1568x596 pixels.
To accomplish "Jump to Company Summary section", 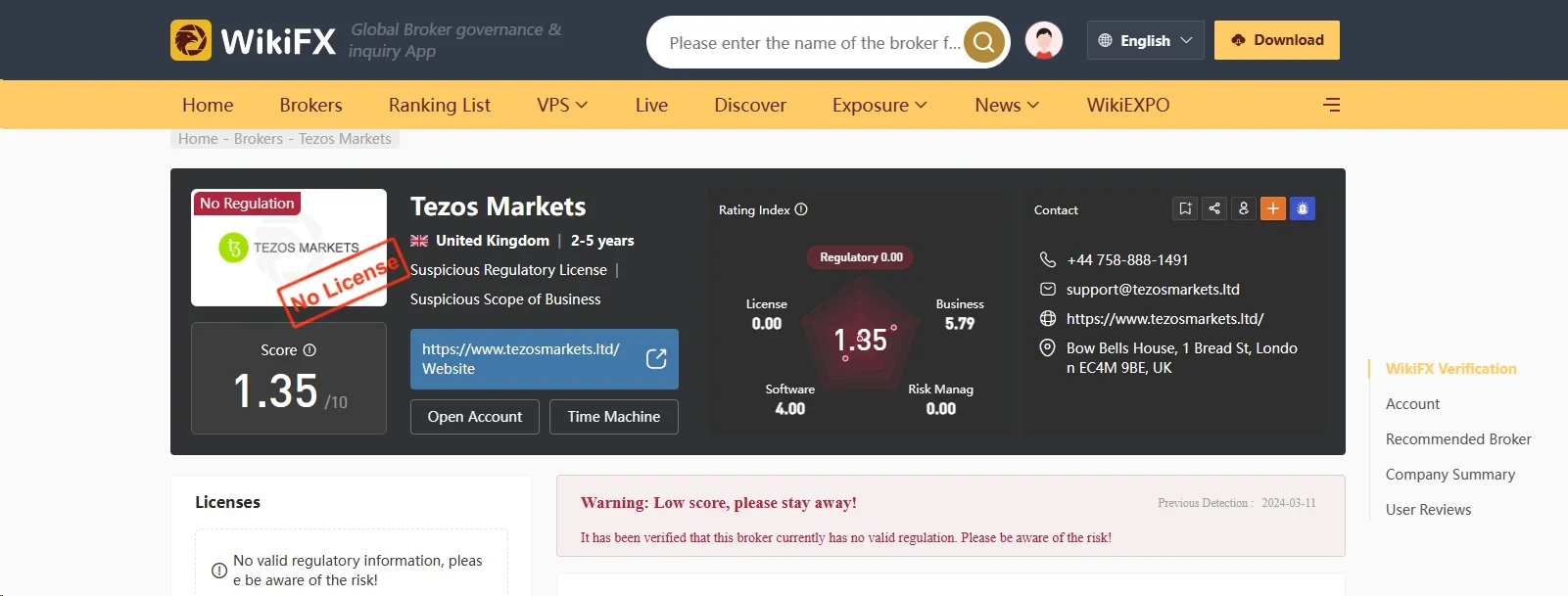I will [1450, 475].
